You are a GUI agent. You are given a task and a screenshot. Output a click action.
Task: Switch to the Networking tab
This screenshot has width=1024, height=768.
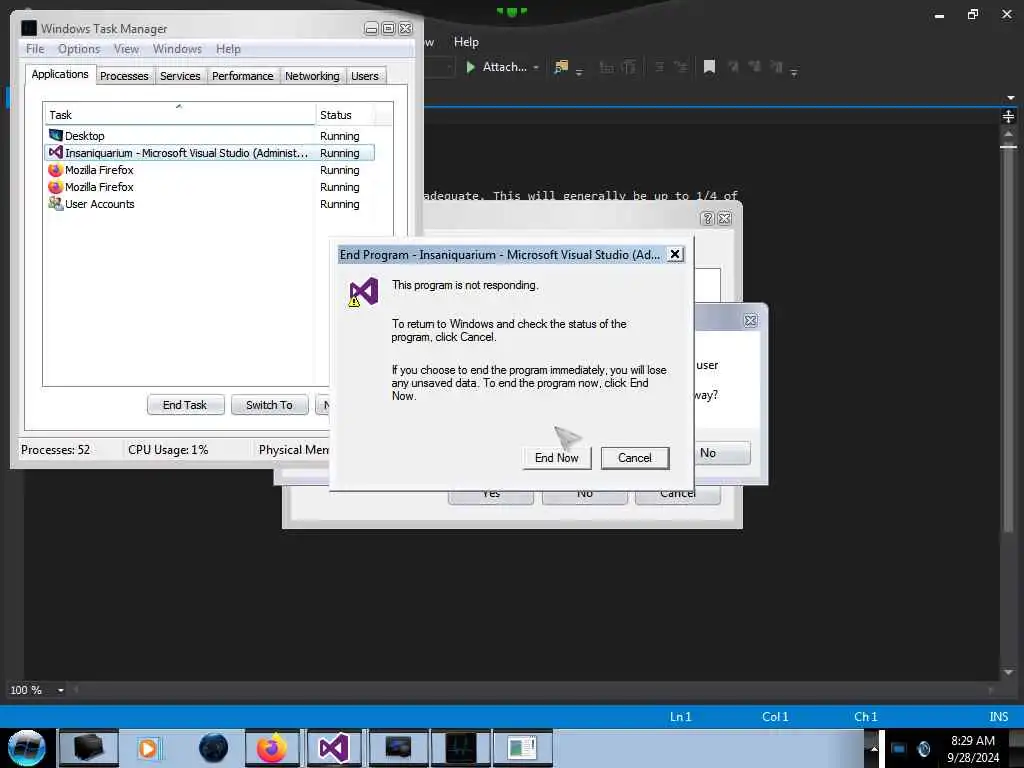312,76
